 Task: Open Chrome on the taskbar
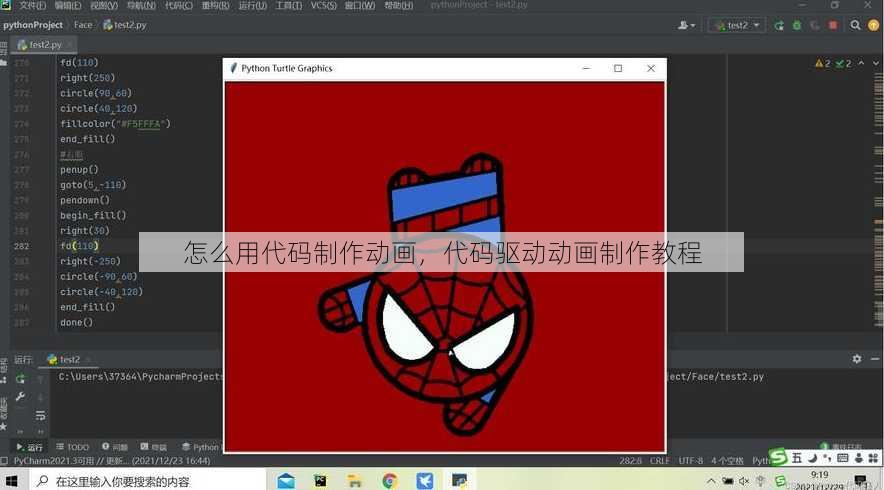[x=390, y=481]
